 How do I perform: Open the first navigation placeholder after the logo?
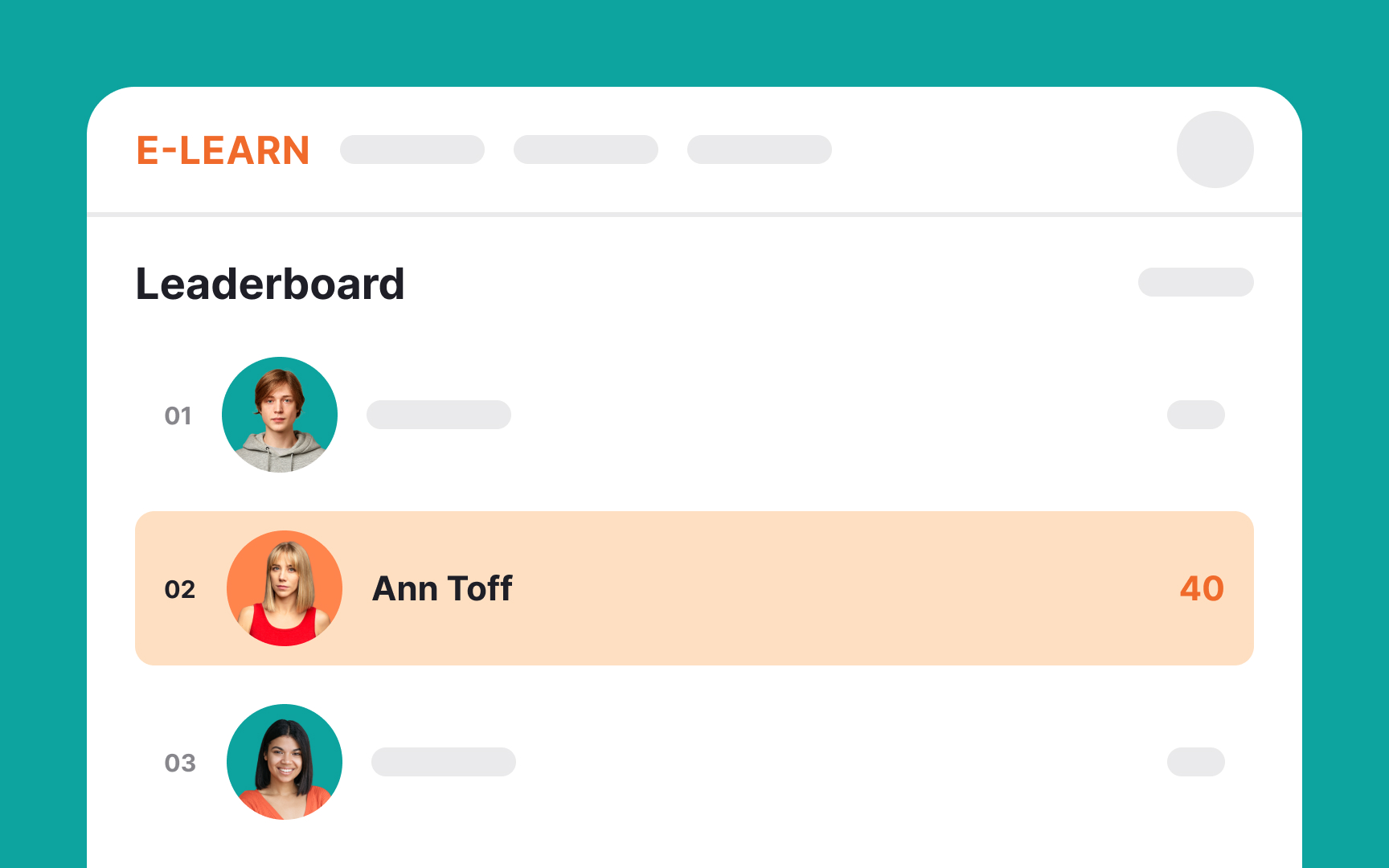(x=412, y=149)
